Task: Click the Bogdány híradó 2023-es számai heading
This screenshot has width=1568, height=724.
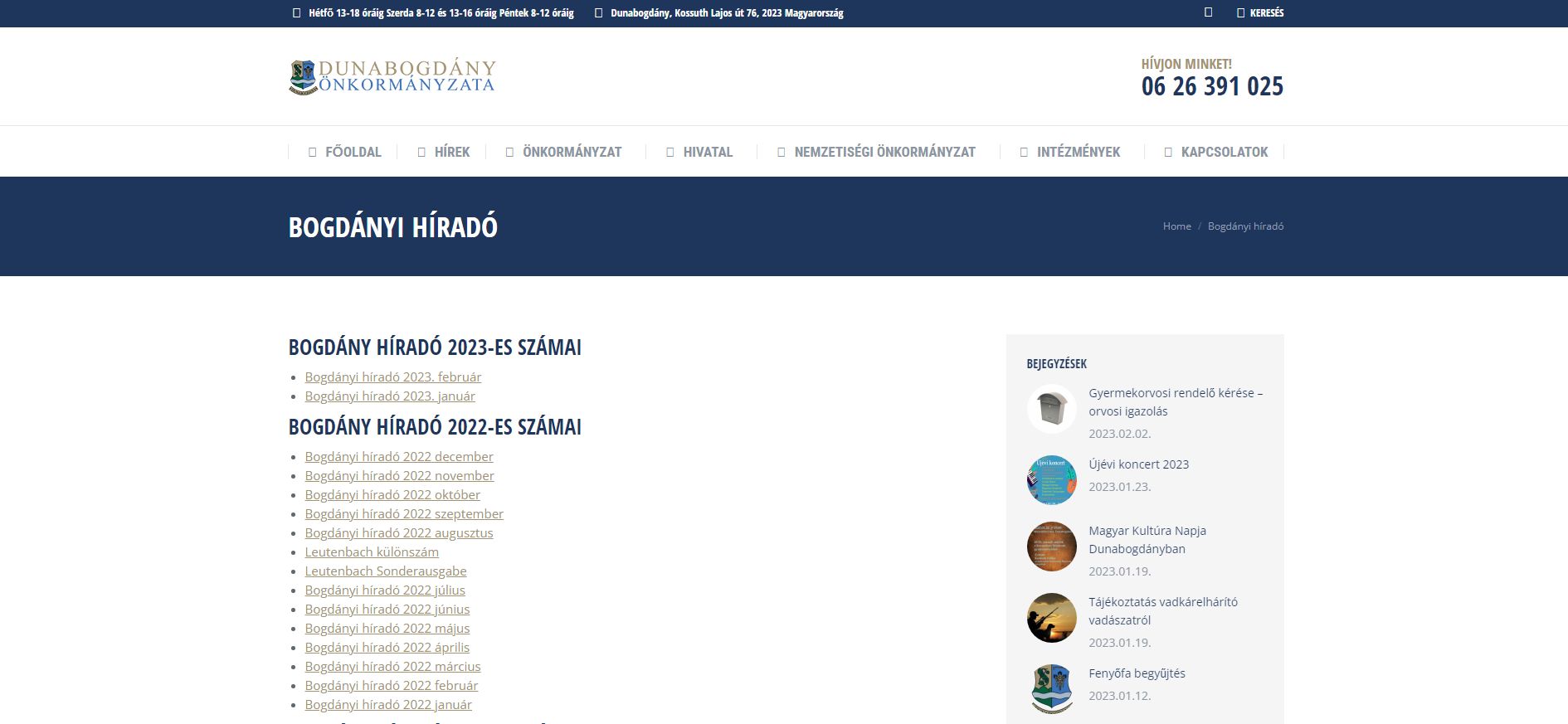Action: (x=435, y=347)
